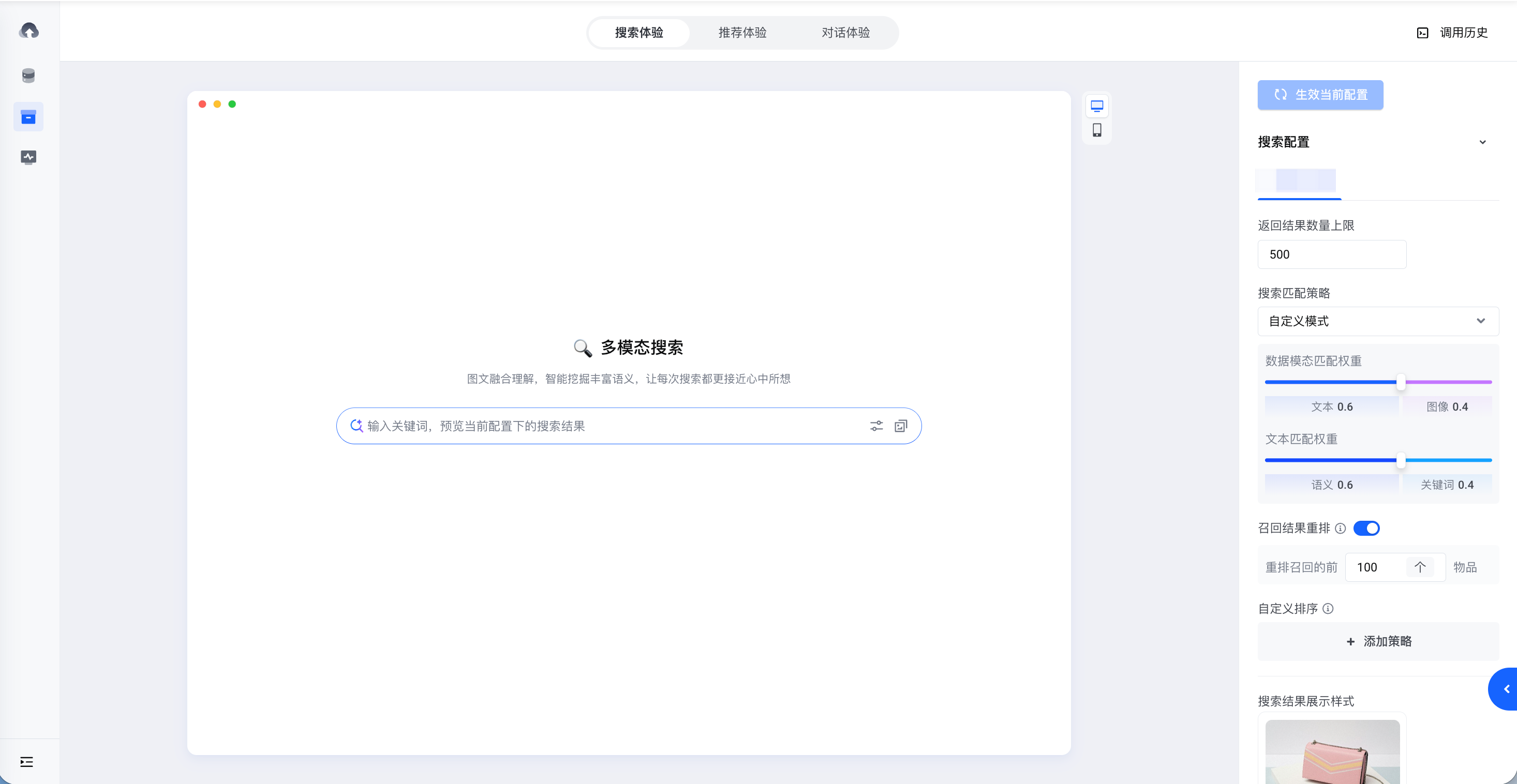Switch to 推荐体验 tab
Screen dimensions: 1517x784
tap(742, 33)
